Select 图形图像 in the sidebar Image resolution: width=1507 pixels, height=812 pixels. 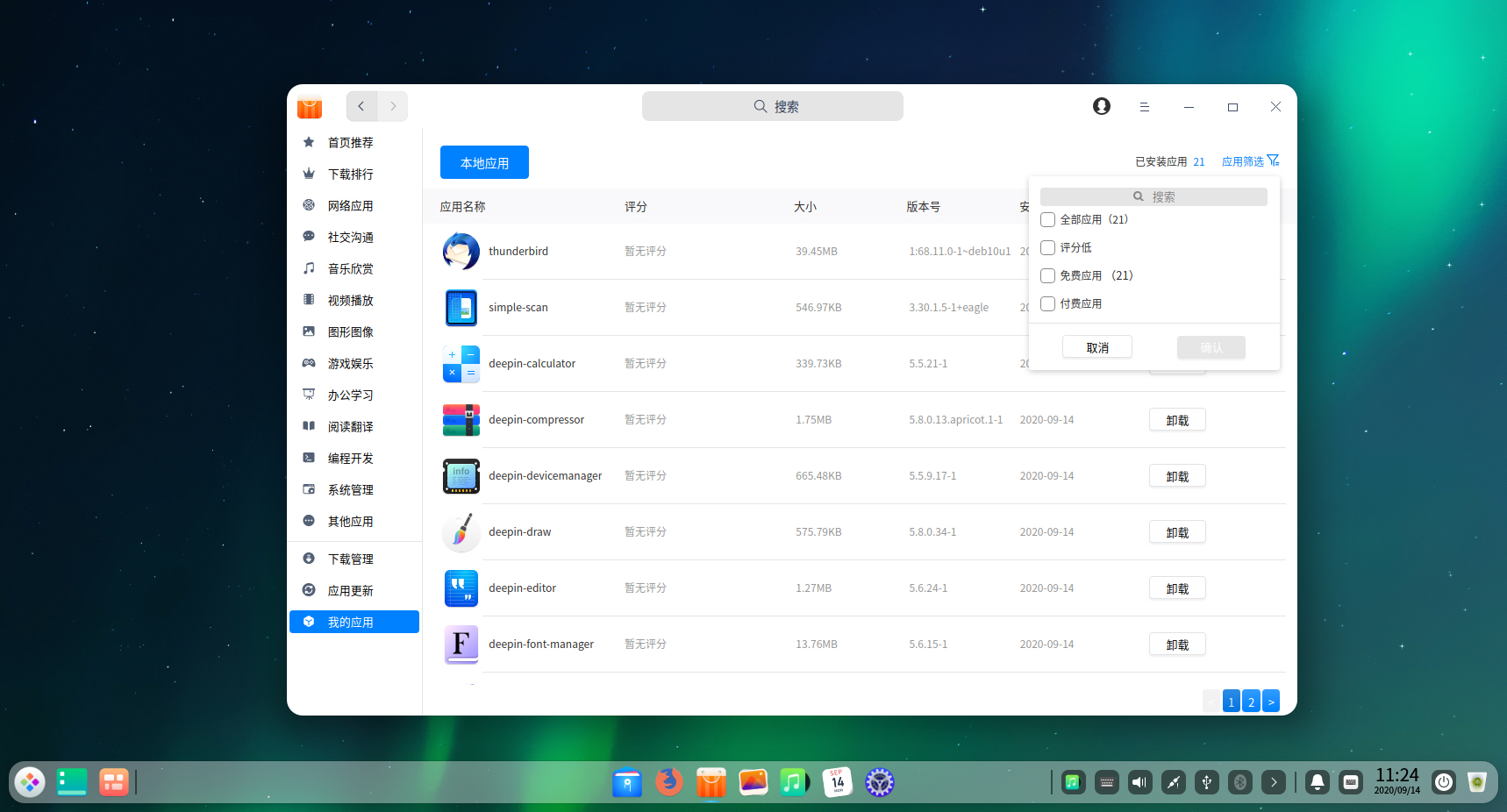click(354, 331)
